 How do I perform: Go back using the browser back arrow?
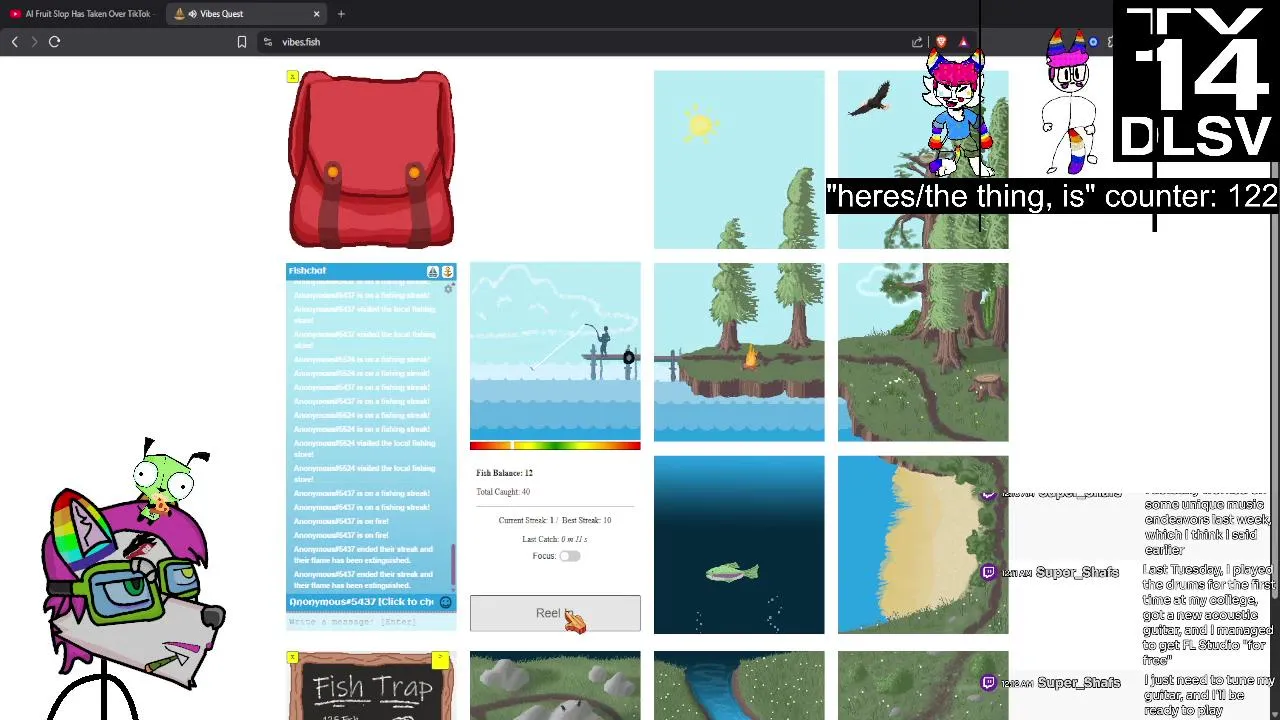pos(14,42)
